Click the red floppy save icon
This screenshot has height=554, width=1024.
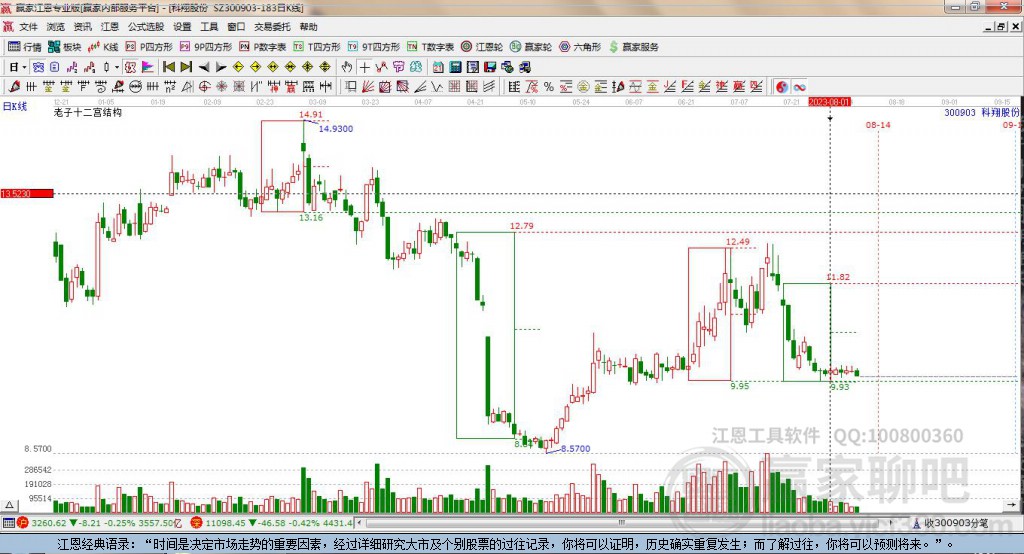[x=490, y=67]
